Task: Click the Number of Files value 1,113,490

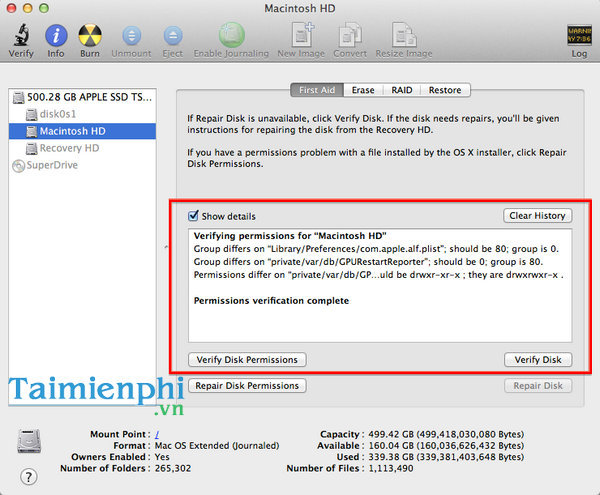Action: (391, 468)
